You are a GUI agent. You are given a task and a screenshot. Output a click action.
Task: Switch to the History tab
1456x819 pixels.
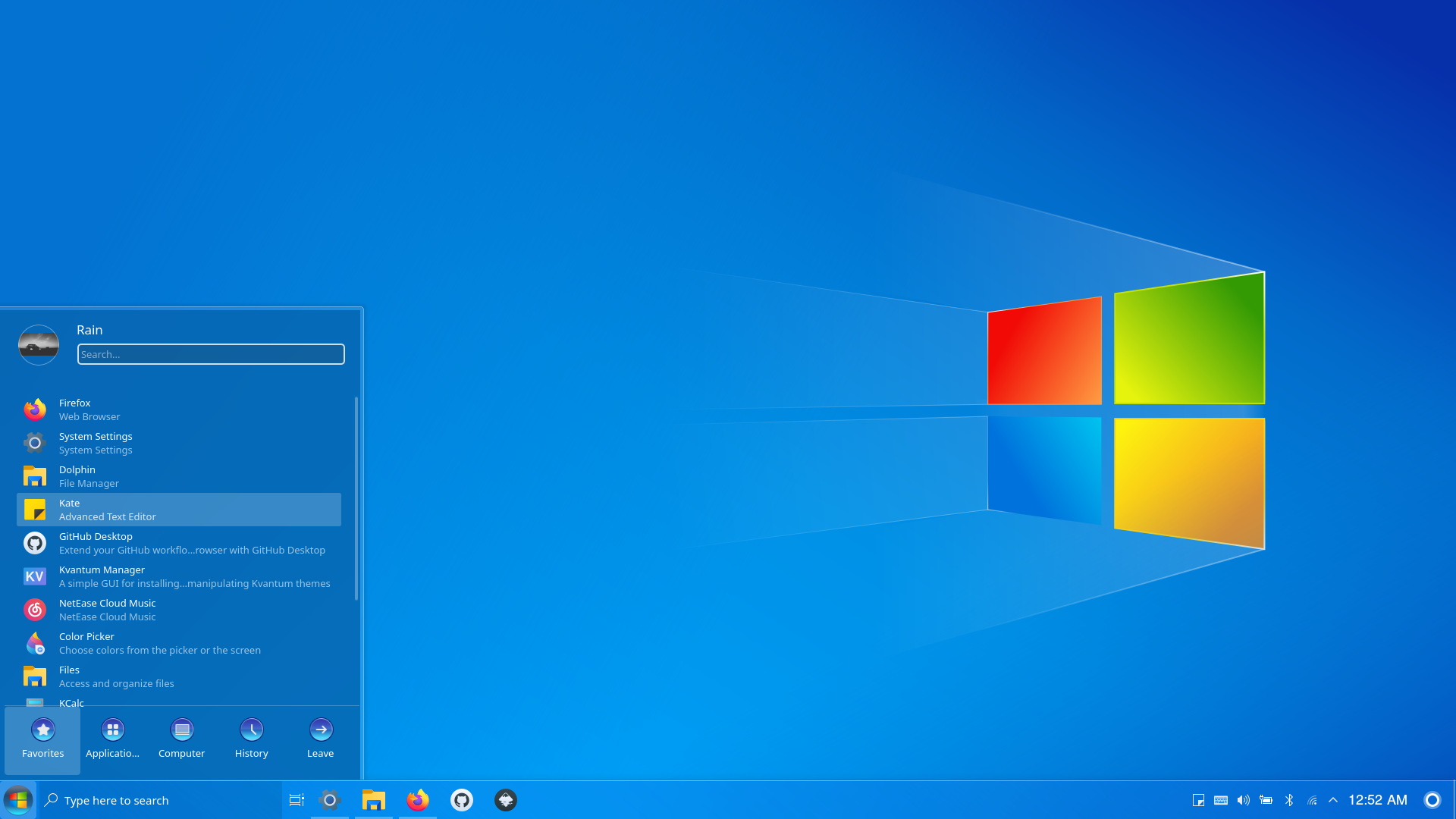(252, 740)
